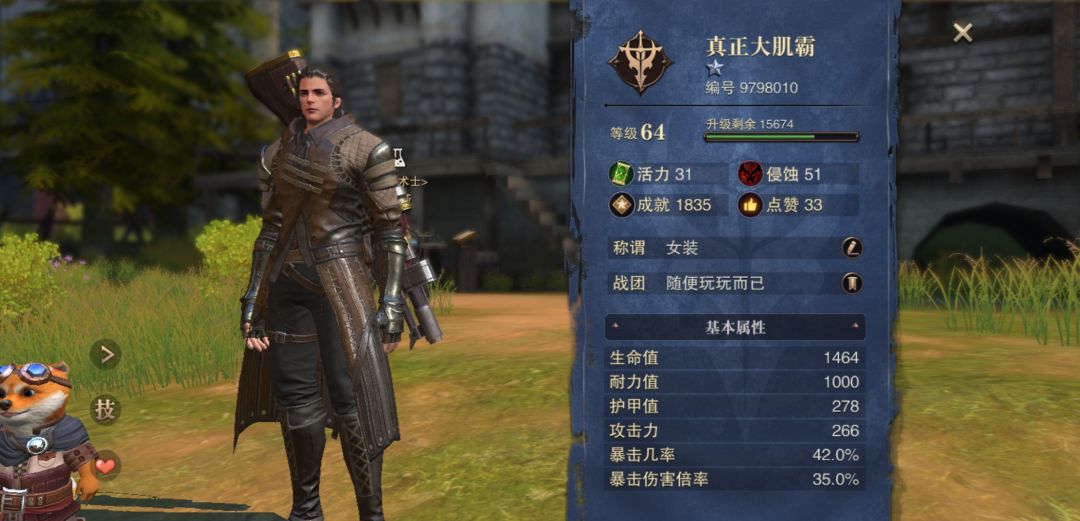This screenshot has height=521, width=1080.
Task: Tap the heart icon near the fox
Action: [x=105, y=466]
